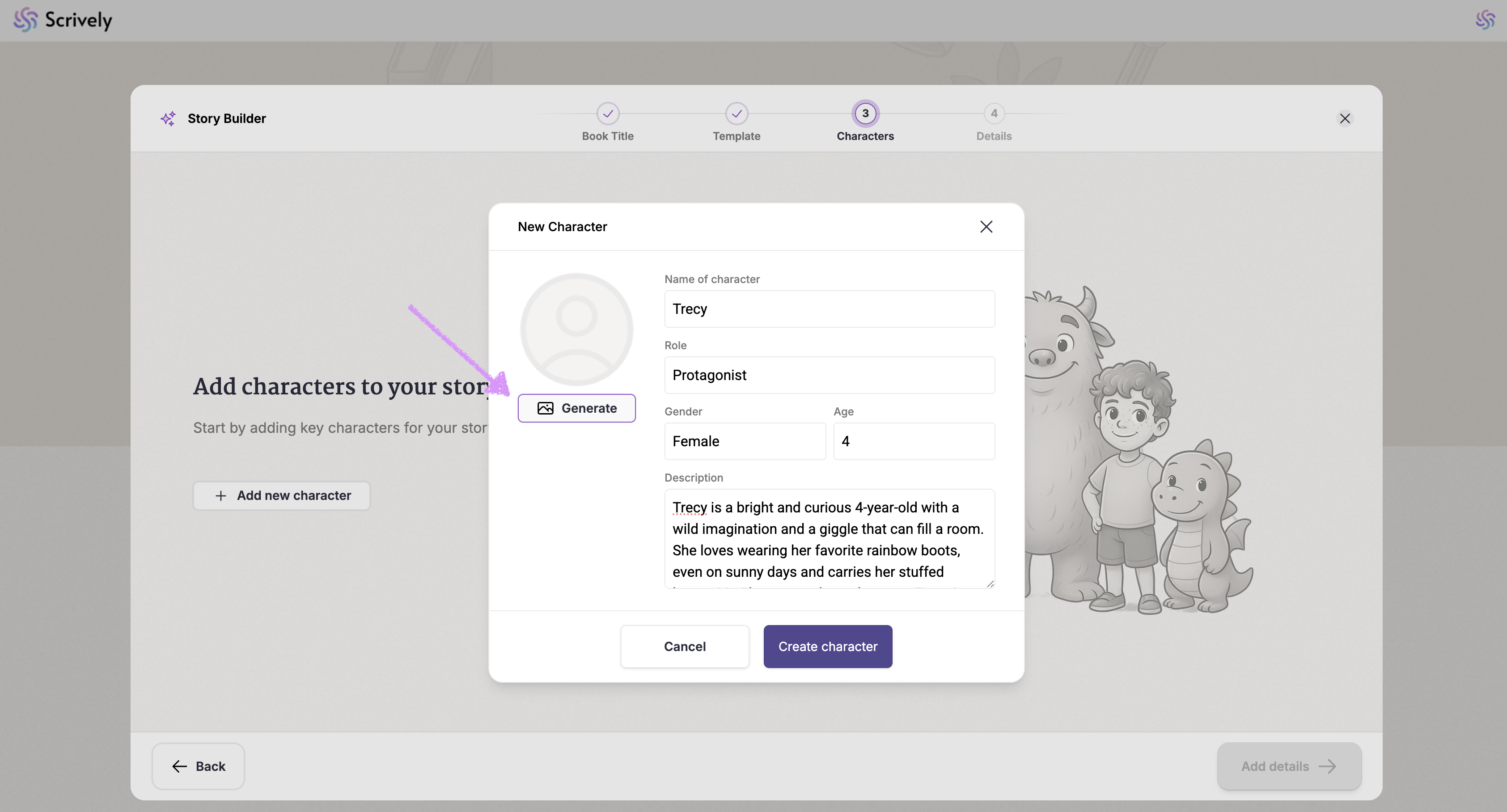
Task: Click the Age input field
Action: [x=913, y=441]
